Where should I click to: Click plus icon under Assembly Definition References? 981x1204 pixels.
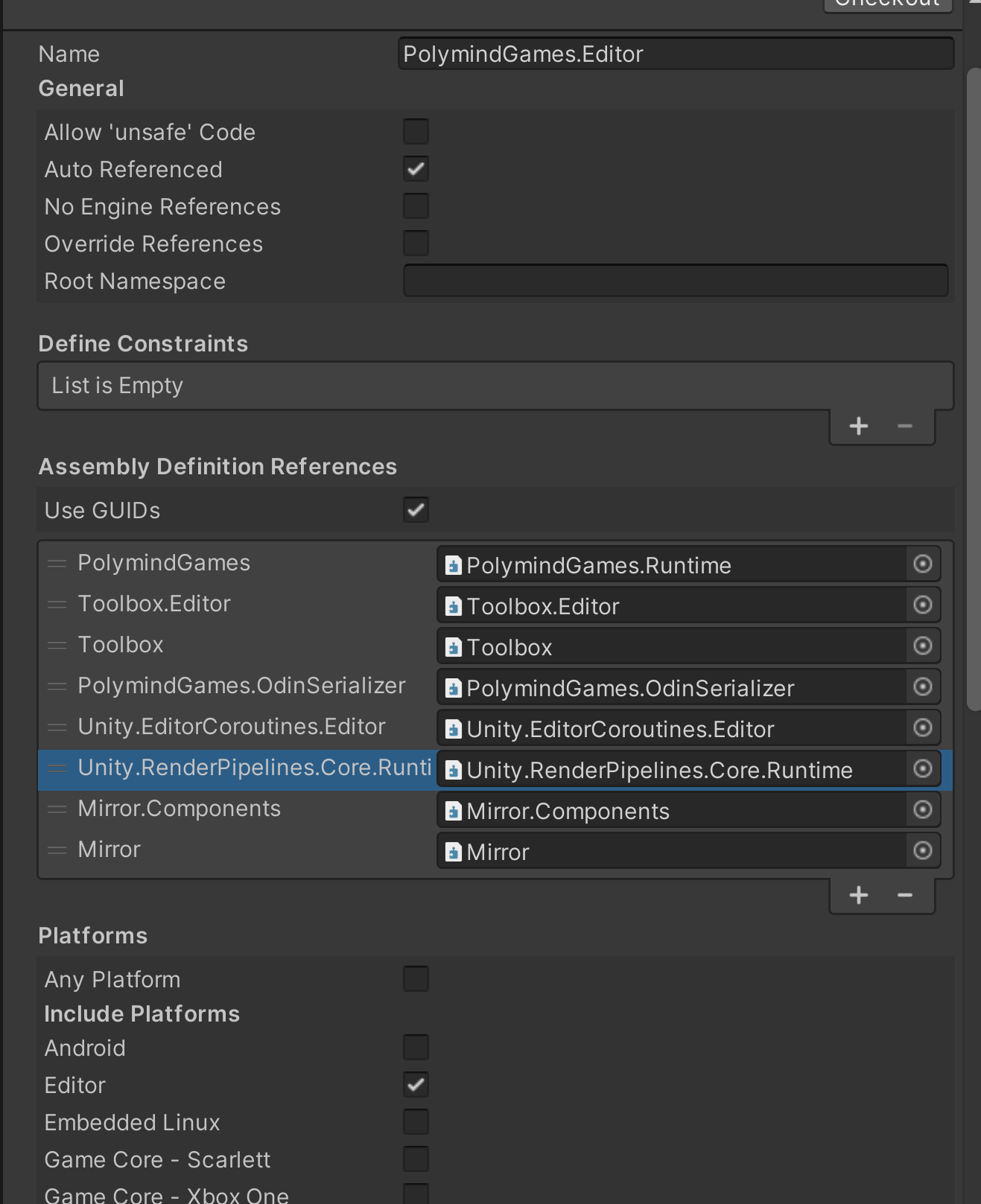click(859, 895)
